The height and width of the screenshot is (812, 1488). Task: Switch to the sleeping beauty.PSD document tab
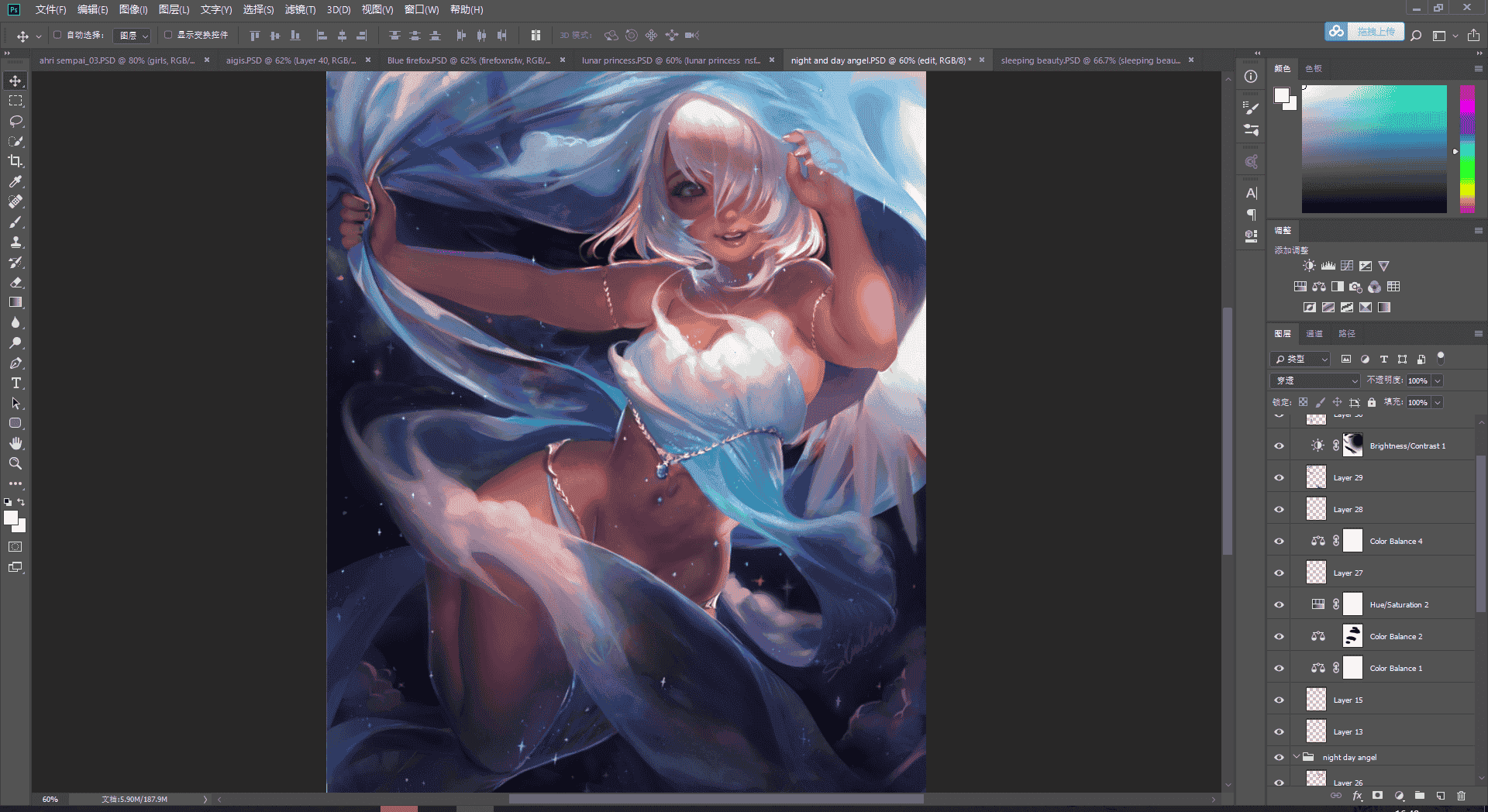pyautogui.click(x=1090, y=60)
